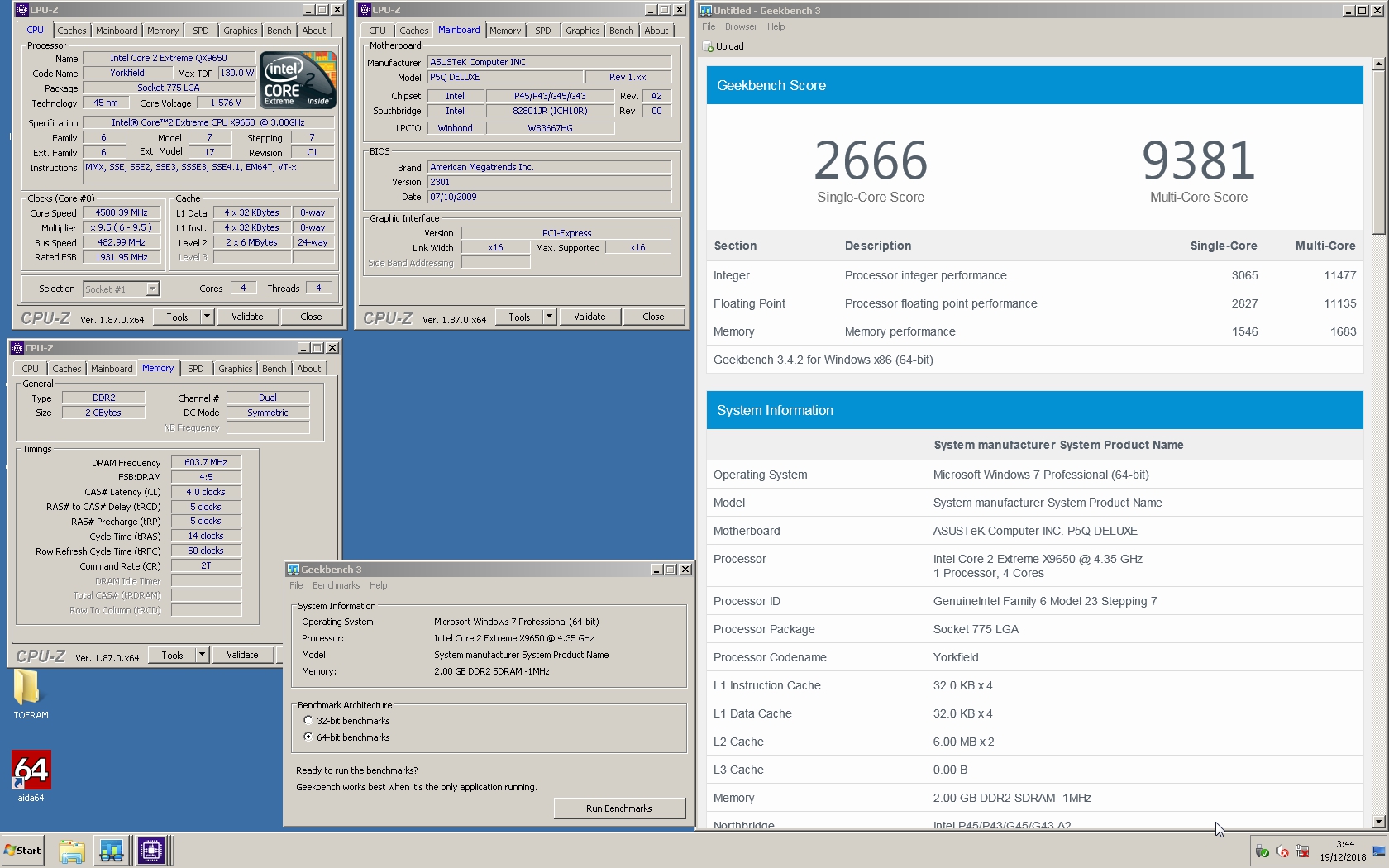Viewport: 1389px width, 868px height.
Task: Click the Floating Point row in results
Action: 1034,303
